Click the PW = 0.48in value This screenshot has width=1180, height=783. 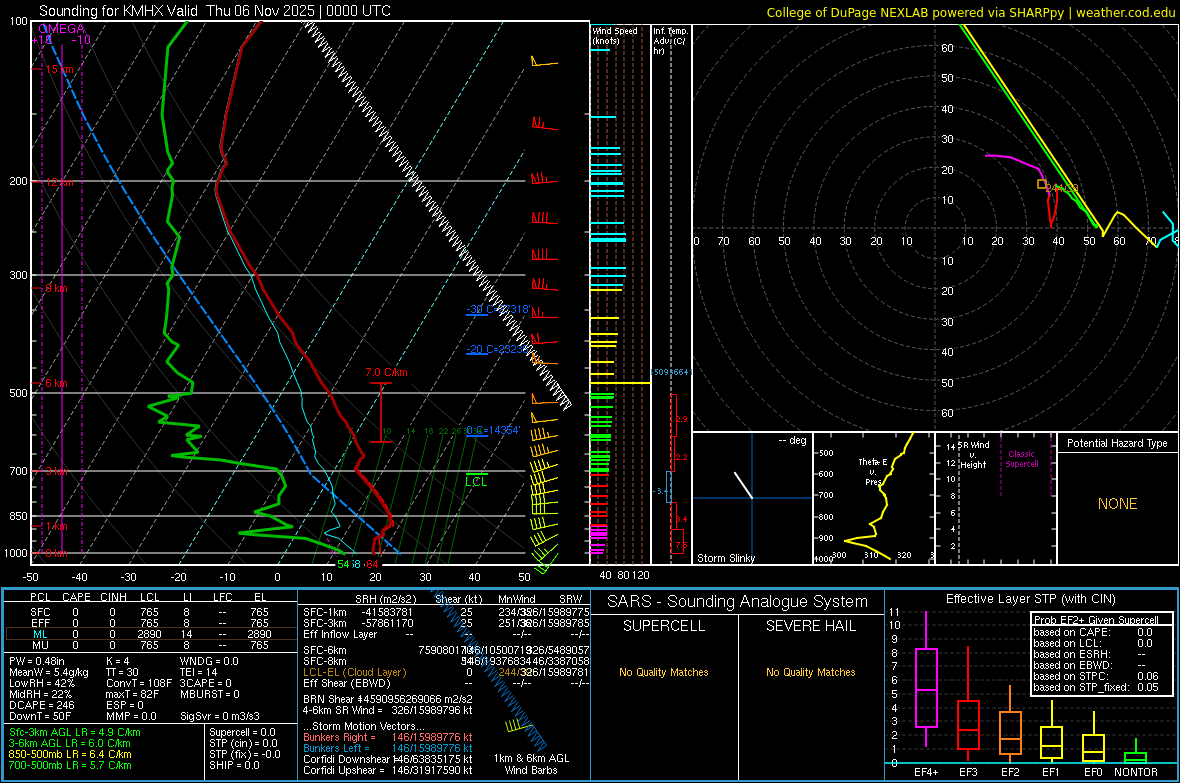pyautogui.click(x=40, y=661)
